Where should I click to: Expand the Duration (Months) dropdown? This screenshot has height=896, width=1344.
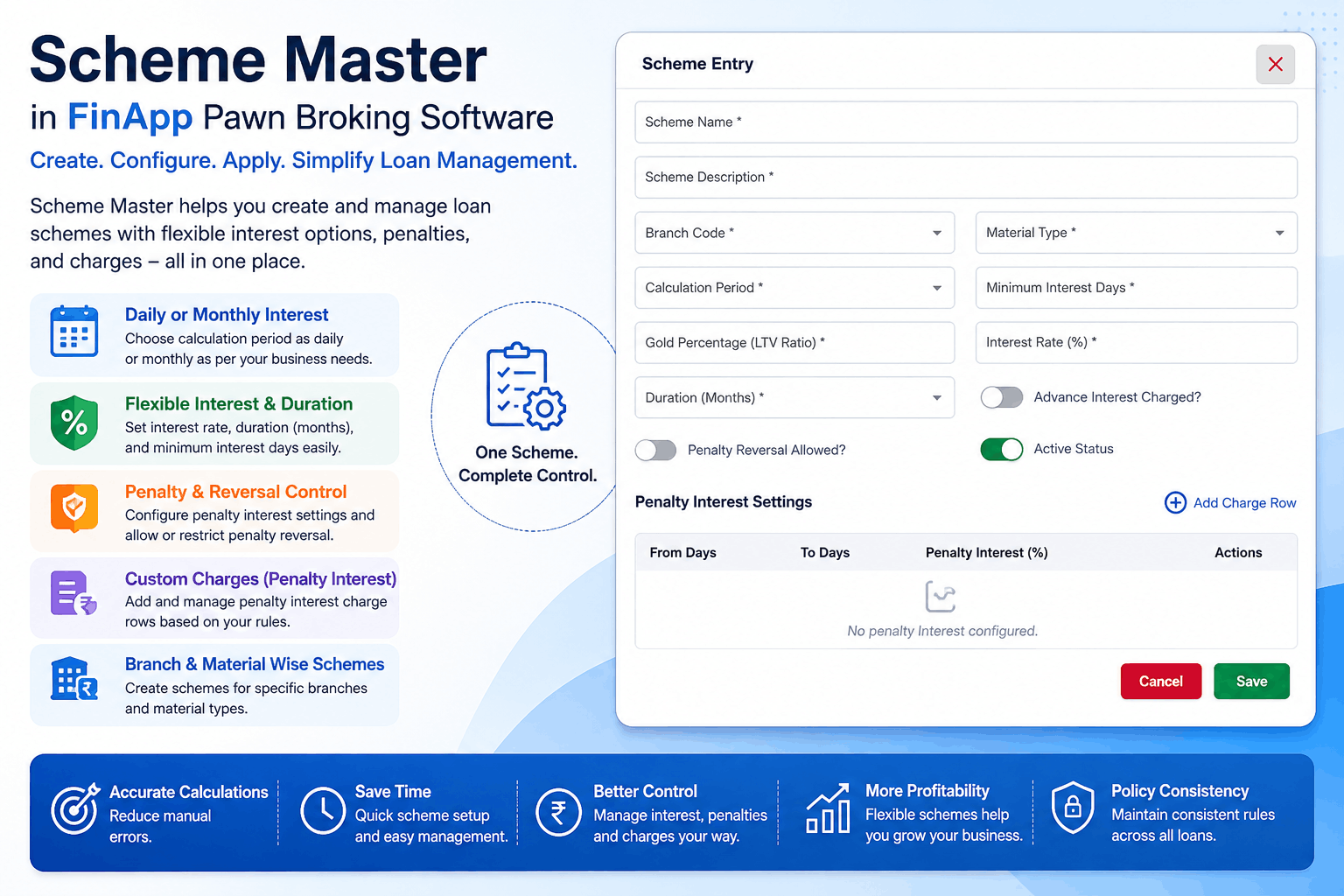(x=794, y=397)
